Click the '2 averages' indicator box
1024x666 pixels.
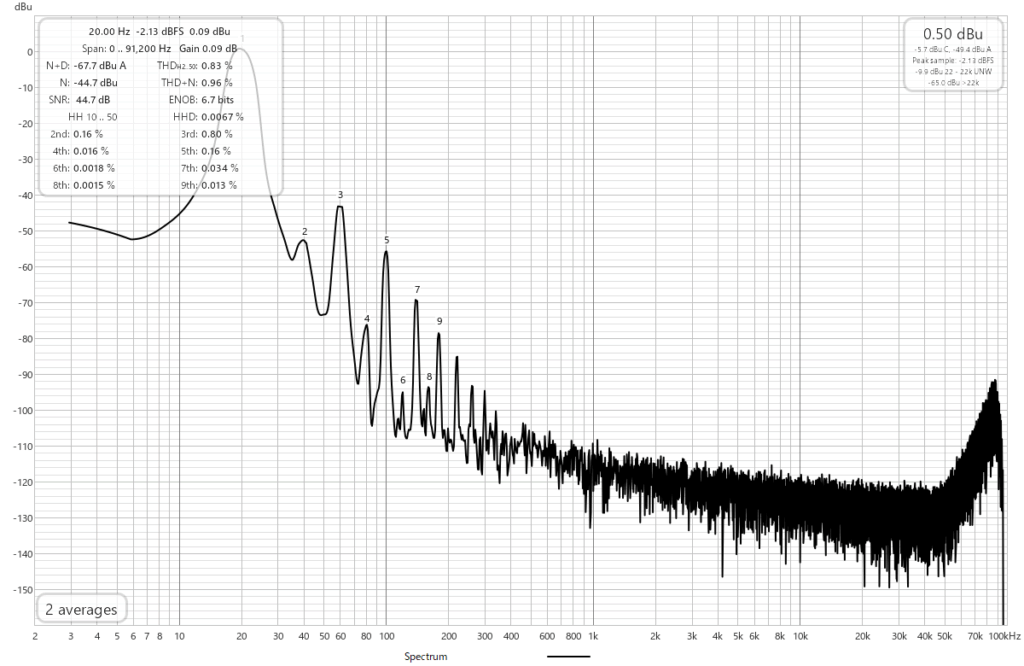[x=80, y=609]
